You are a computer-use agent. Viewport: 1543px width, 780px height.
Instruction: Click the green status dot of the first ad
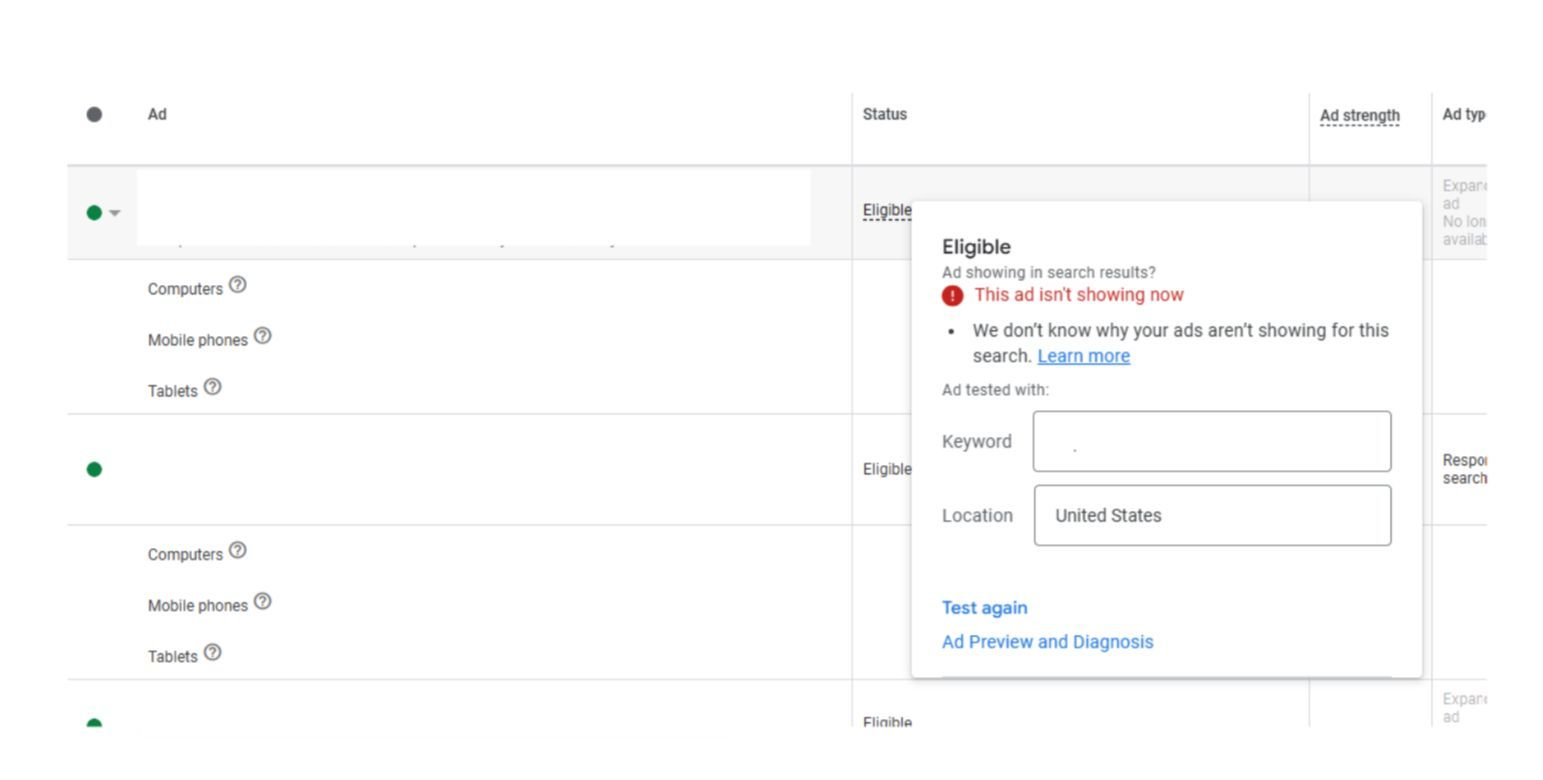(94, 213)
